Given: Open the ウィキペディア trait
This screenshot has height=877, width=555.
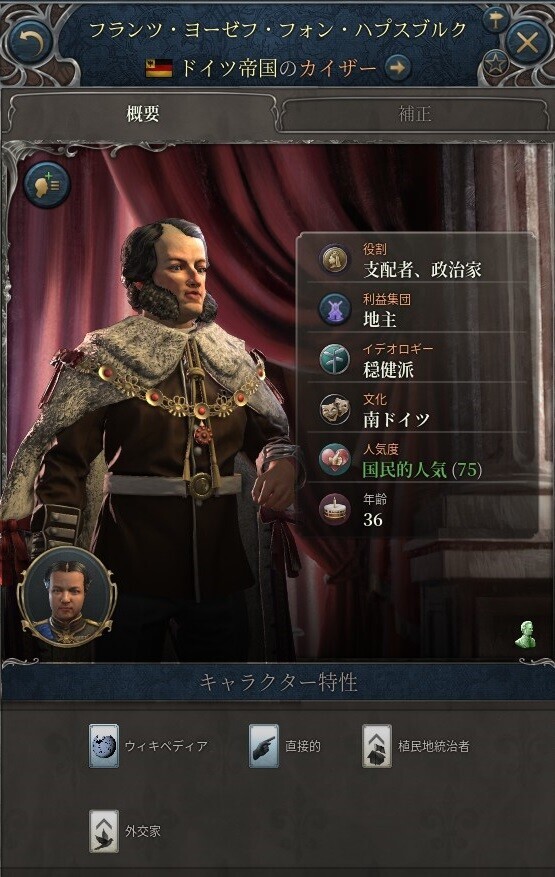Looking at the screenshot, I should point(148,746).
